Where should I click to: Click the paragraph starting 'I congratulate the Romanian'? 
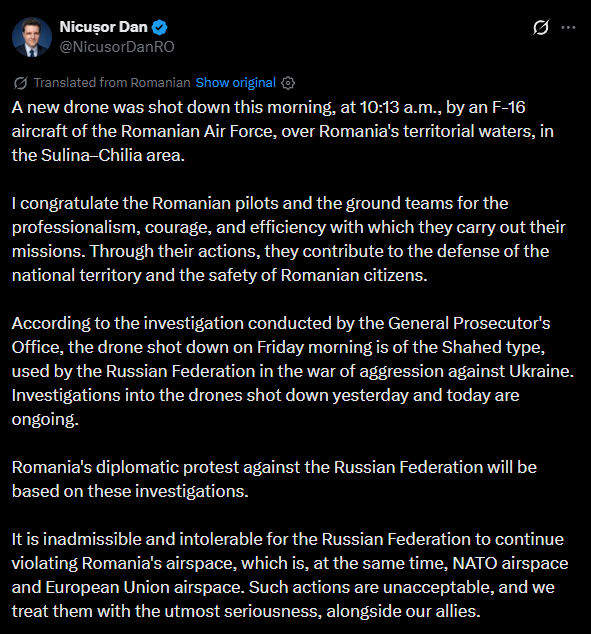click(289, 239)
